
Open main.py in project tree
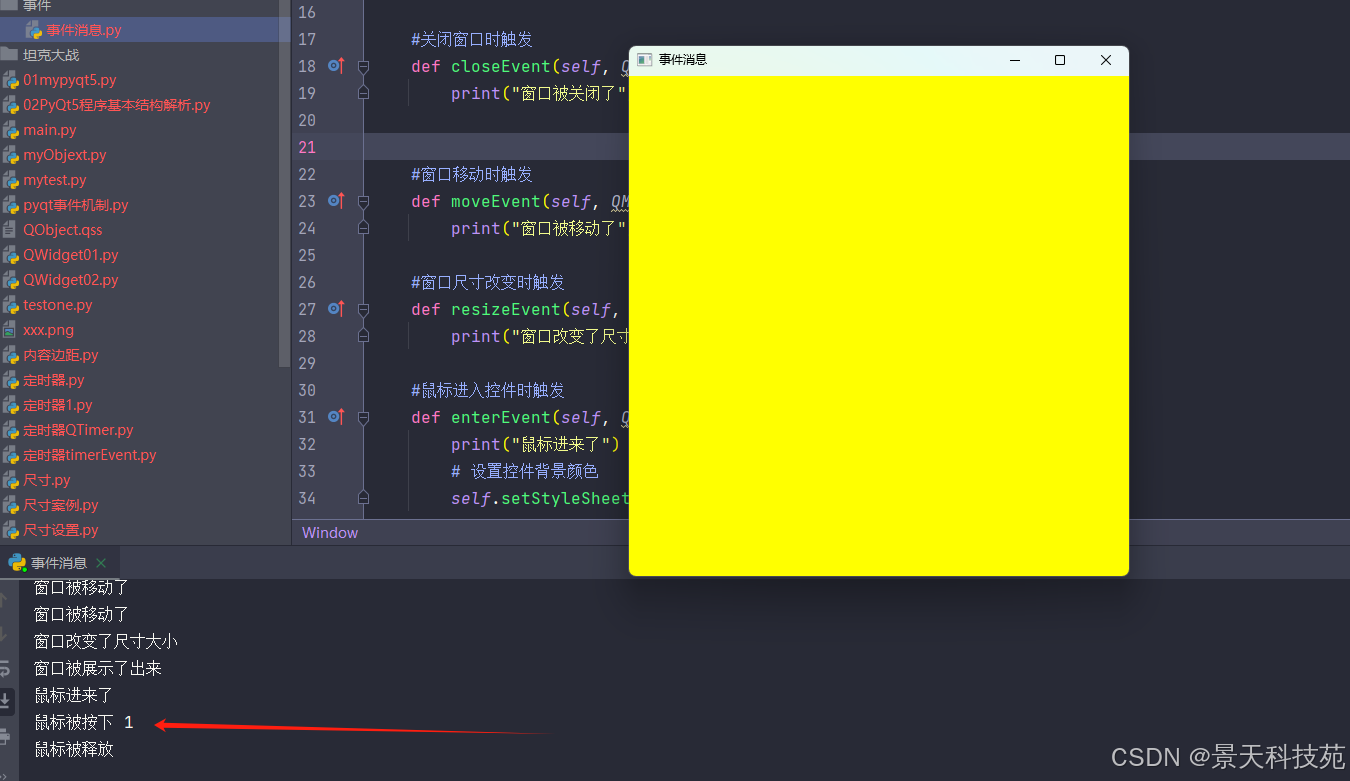[49, 130]
